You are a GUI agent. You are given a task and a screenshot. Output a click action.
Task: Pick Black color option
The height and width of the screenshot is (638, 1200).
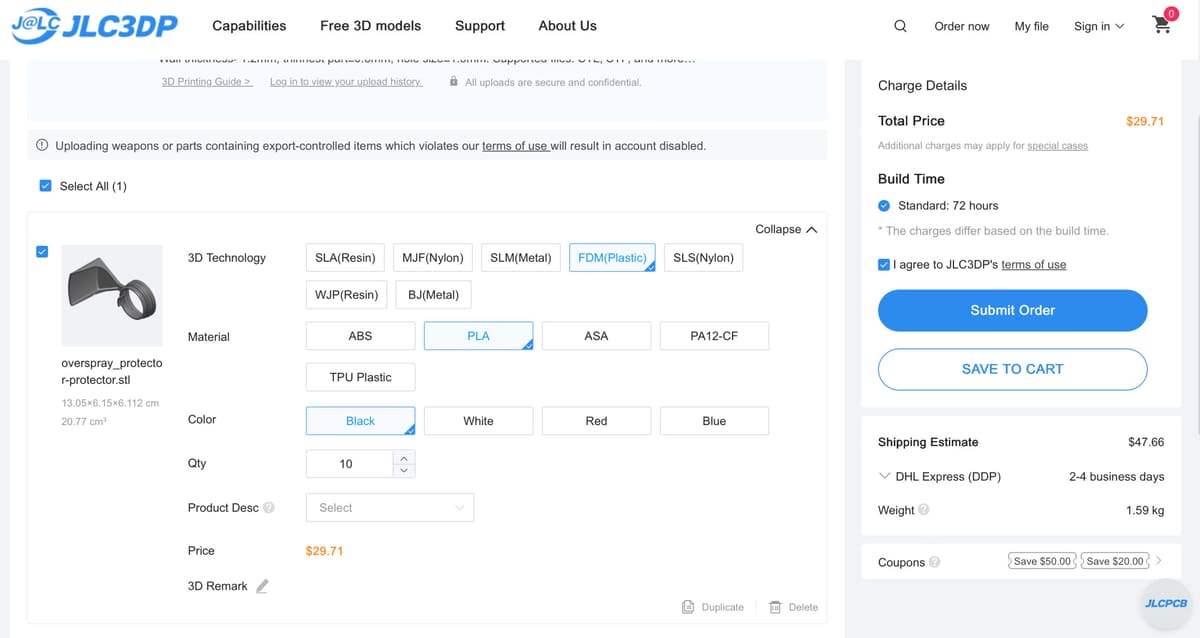tap(360, 421)
